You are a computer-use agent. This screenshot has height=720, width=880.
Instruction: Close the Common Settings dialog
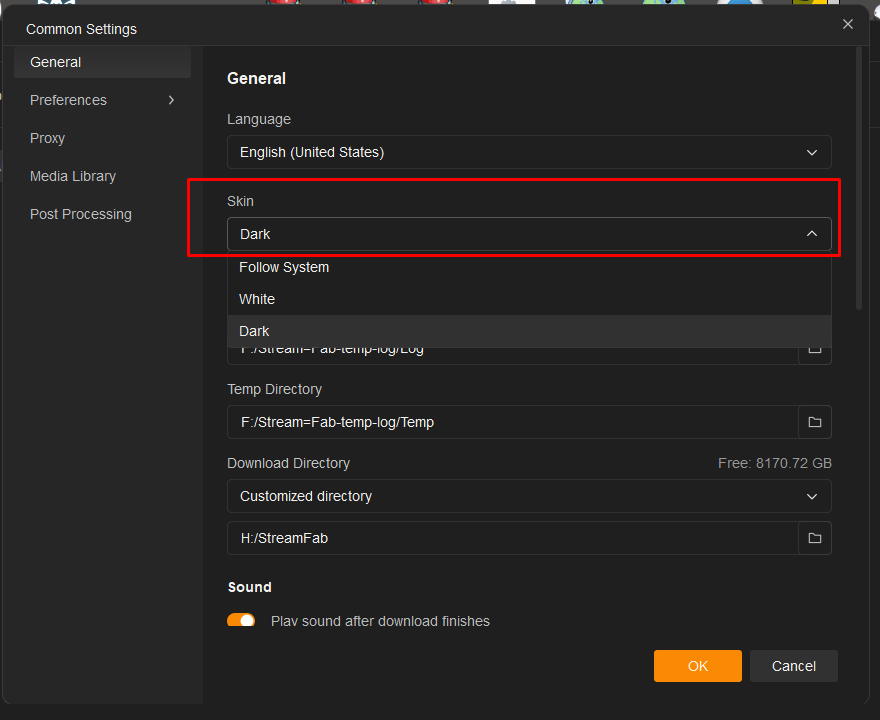point(848,25)
